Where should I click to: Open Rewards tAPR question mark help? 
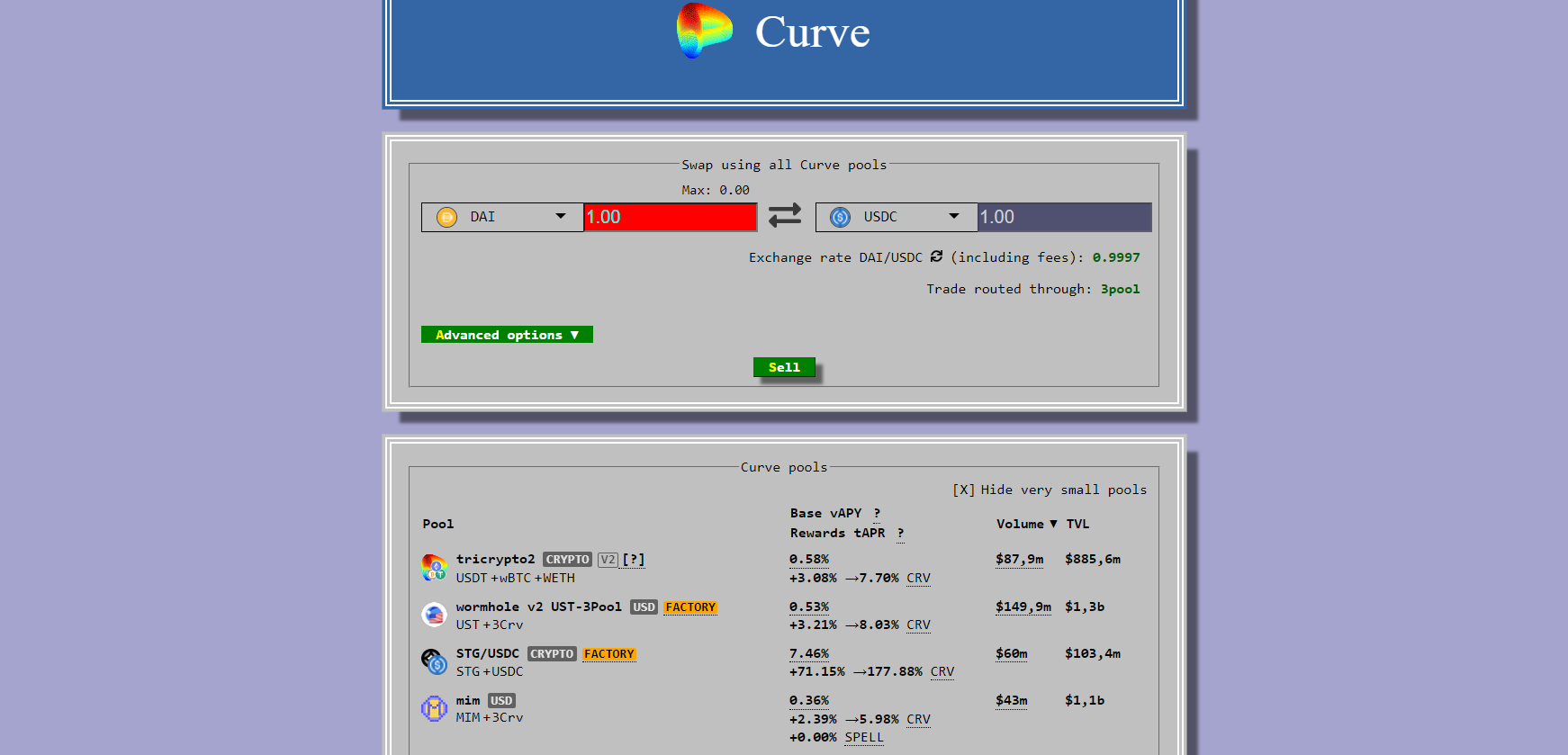(900, 533)
